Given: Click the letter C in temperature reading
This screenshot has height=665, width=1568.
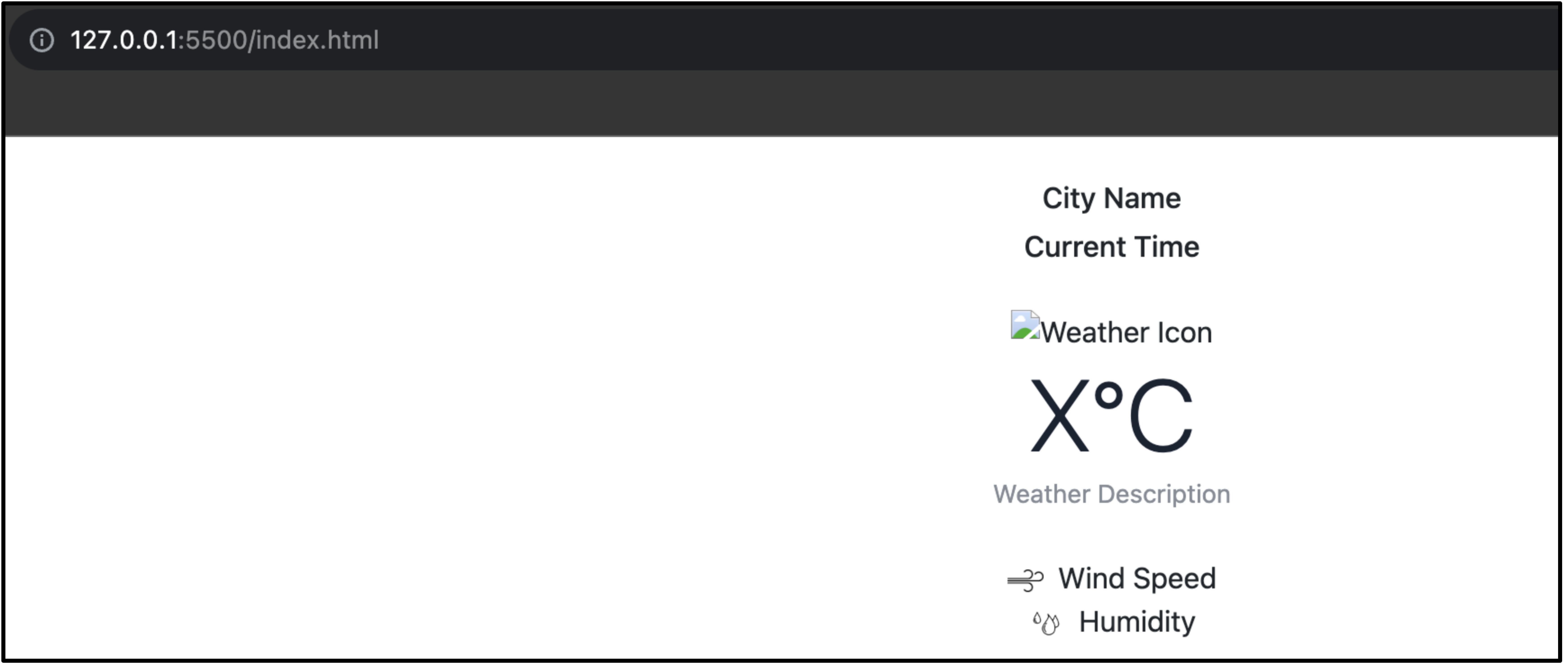Looking at the screenshot, I should click(1161, 416).
